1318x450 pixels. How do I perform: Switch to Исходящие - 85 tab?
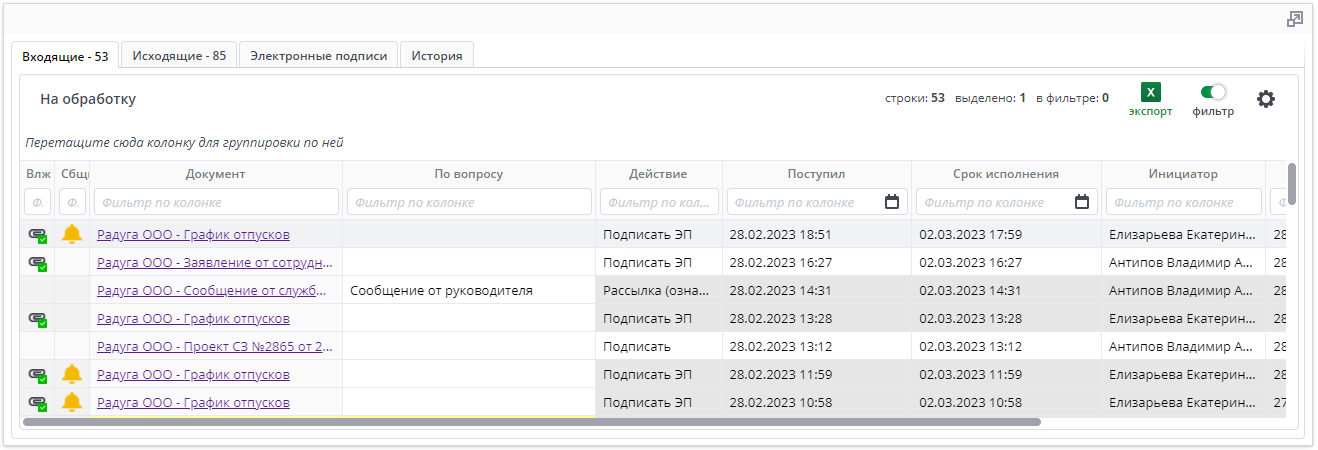pos(179,56)
